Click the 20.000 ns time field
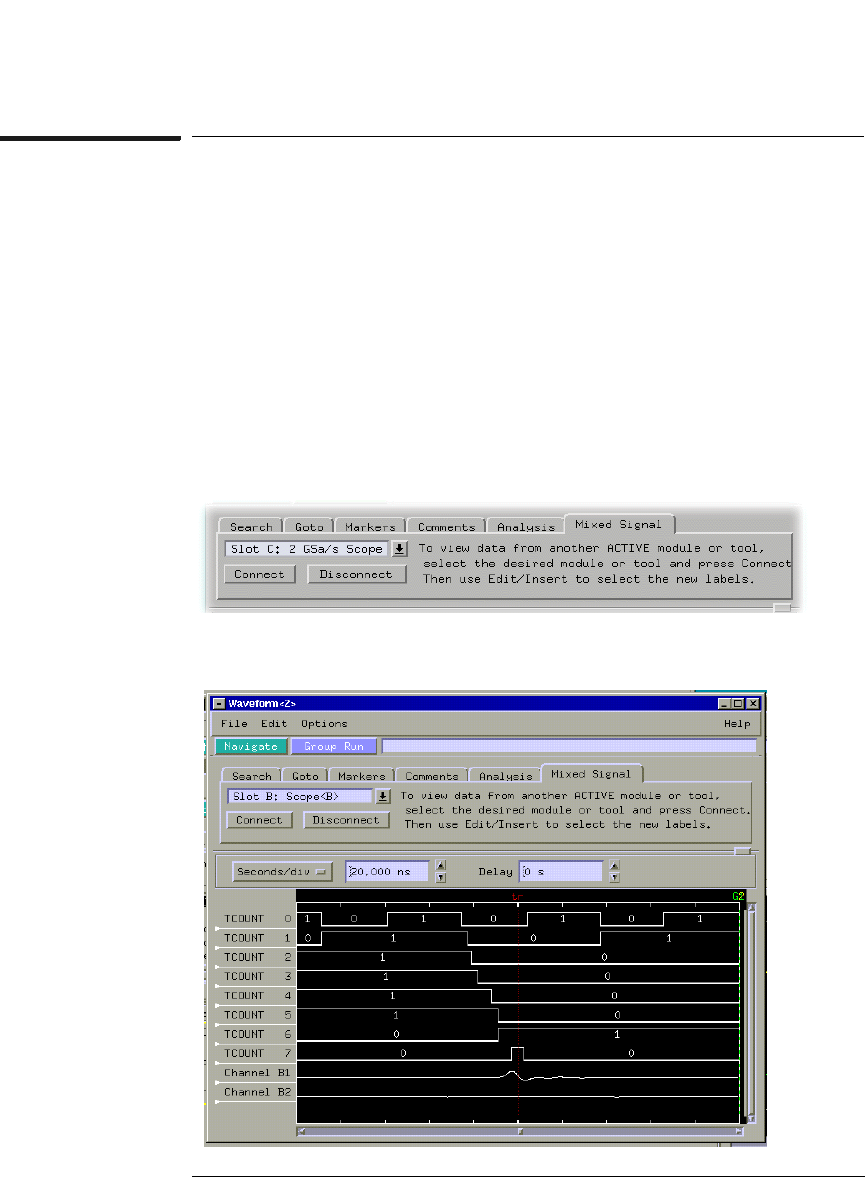Screen dimensions: 865x1177 point(387,871)
